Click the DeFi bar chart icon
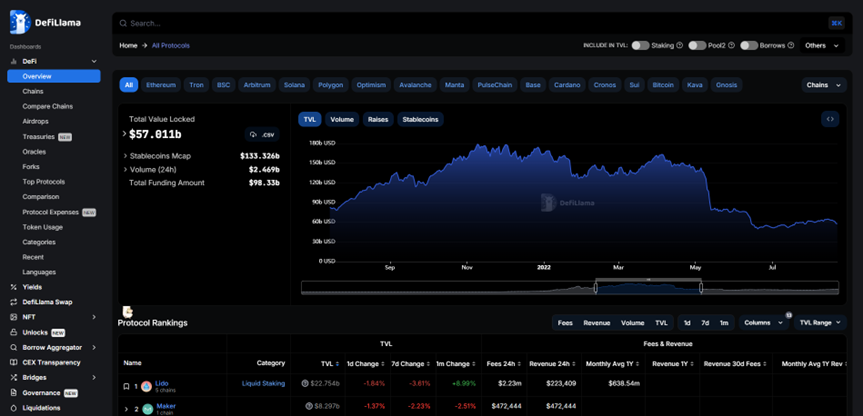Screen dimensions: 863x416 click(x=14, y=62)
